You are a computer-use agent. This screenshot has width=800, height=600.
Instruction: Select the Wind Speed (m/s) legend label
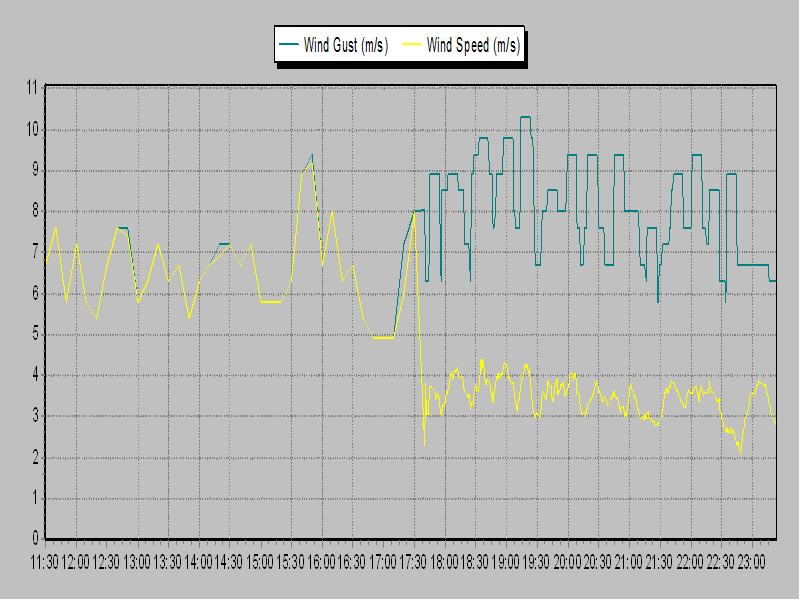(473, 44)
